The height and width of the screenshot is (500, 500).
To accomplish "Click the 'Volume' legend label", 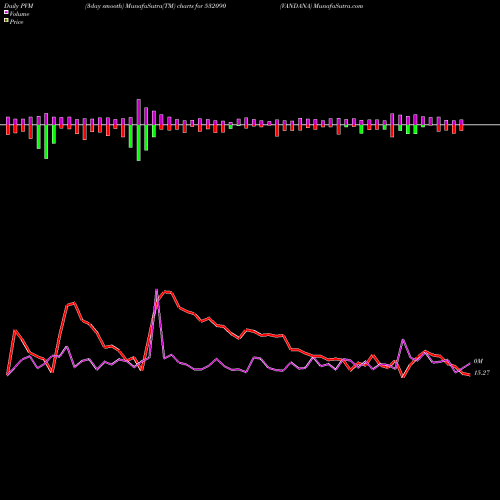I will pyautogui.click(x=19, y=14).
